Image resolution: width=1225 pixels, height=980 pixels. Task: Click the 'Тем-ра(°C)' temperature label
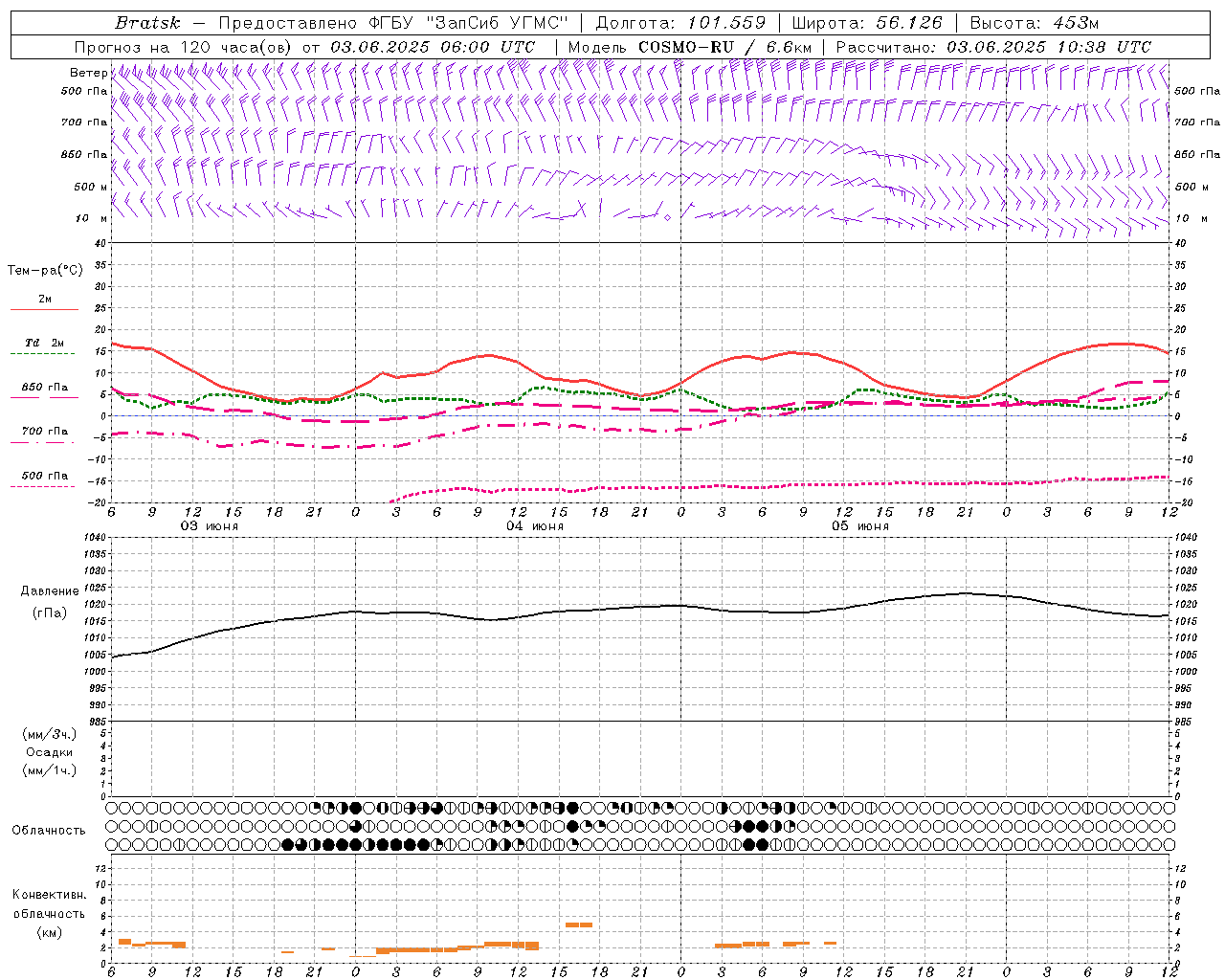click(x=45, y=271)
